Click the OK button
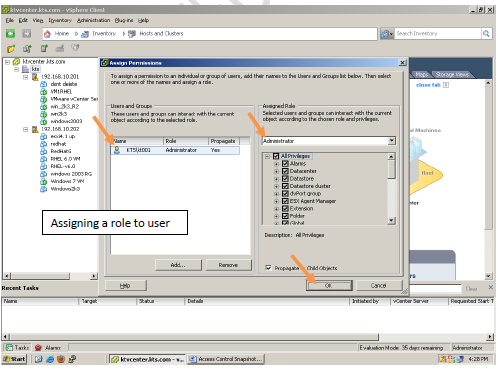 click(x=329, y=285)
